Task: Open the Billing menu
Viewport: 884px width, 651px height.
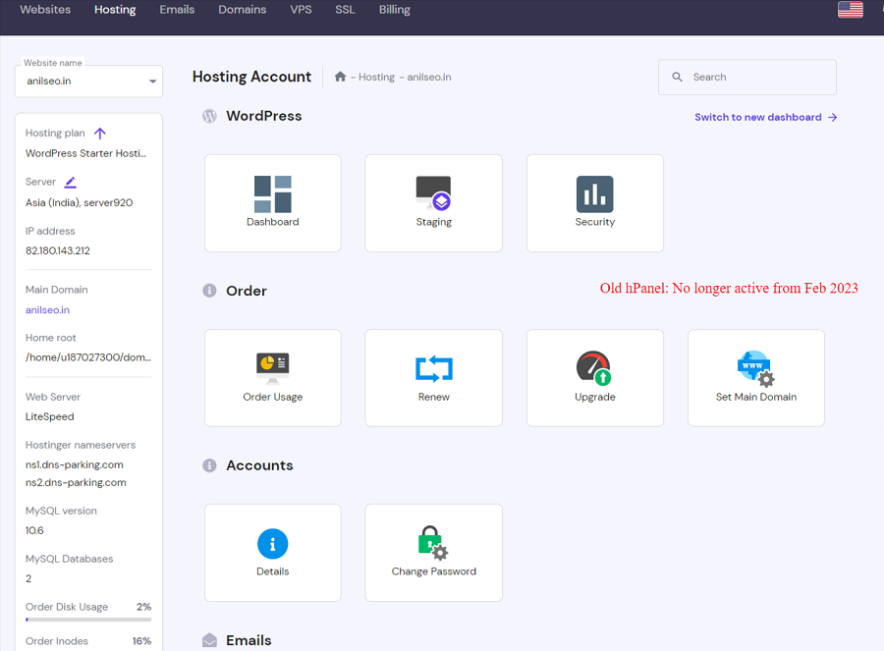Action: (394, 9)
